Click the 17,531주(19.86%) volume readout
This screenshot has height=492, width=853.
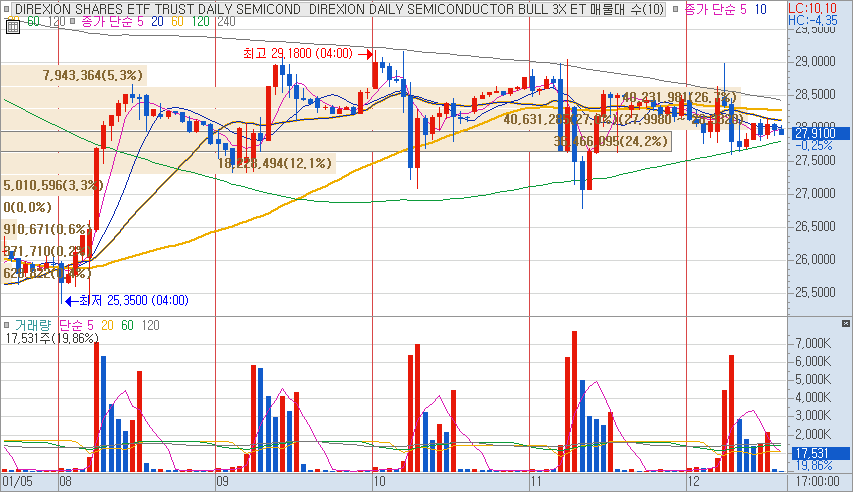click(x=52, y=338)
